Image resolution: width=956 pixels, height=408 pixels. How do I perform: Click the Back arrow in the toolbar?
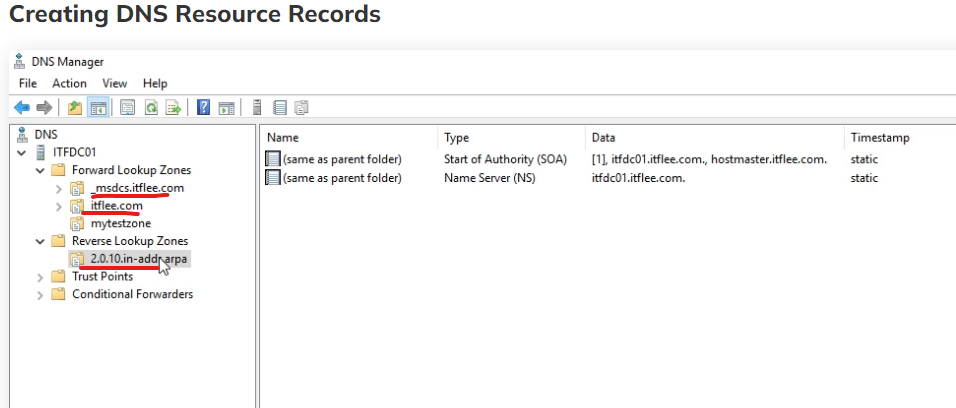pyautogui.click(x=21, y=108)
